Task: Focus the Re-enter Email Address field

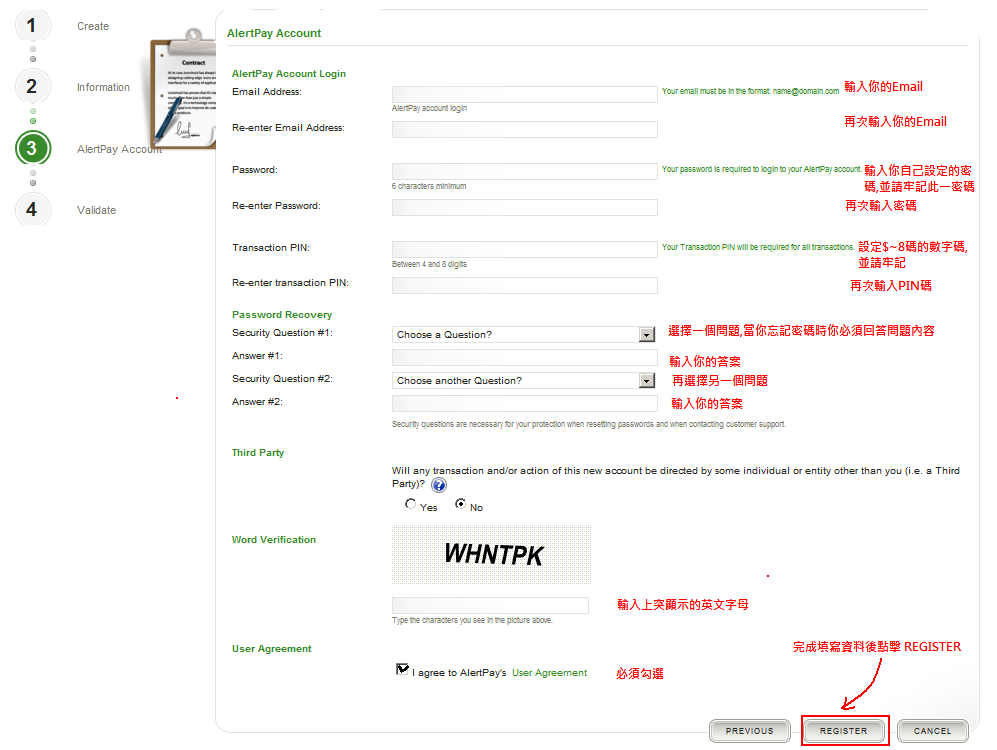Action: pyautogui.click(x=525, y=130)
